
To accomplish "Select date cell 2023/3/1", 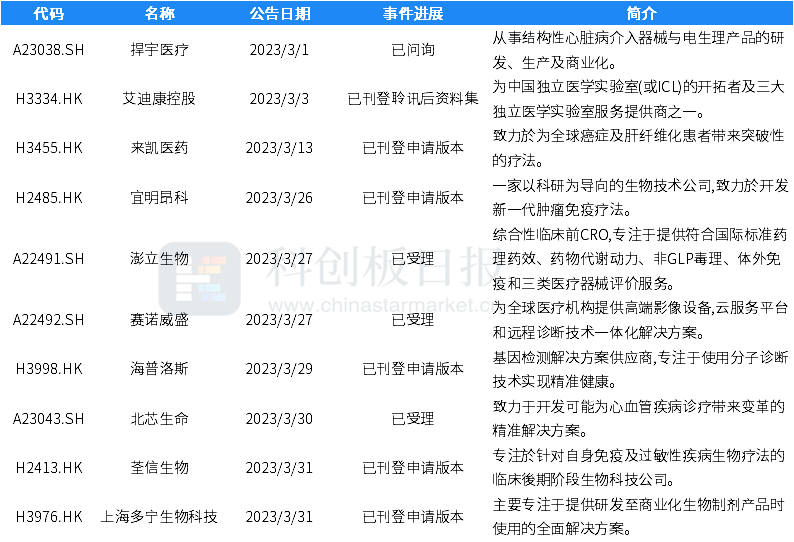I will [x=280, y=50].
